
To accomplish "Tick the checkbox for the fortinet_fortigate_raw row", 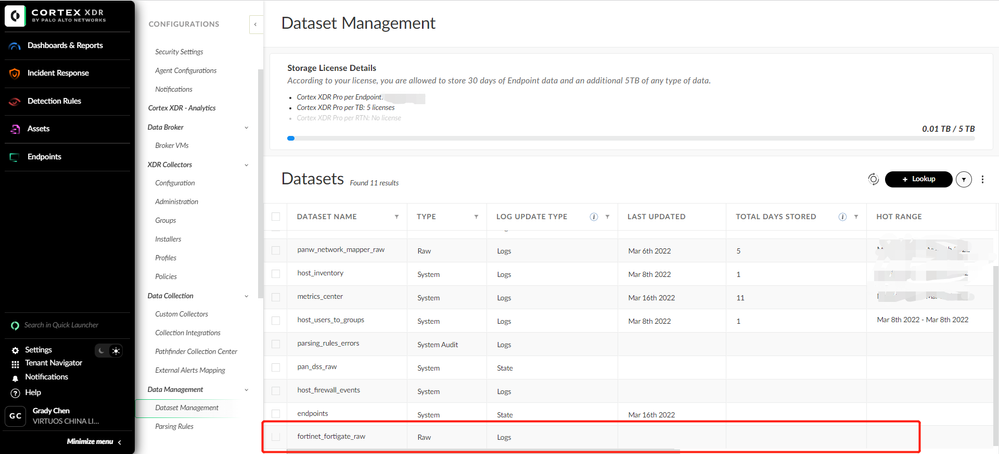I will pos(276,436).
